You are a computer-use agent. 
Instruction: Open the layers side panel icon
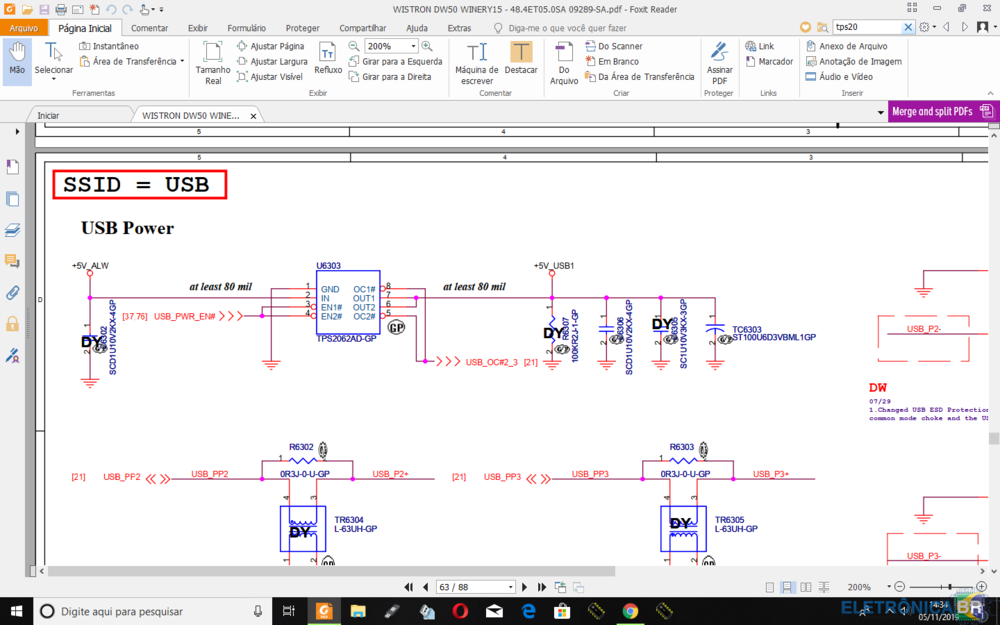click(x=13, y=230)
